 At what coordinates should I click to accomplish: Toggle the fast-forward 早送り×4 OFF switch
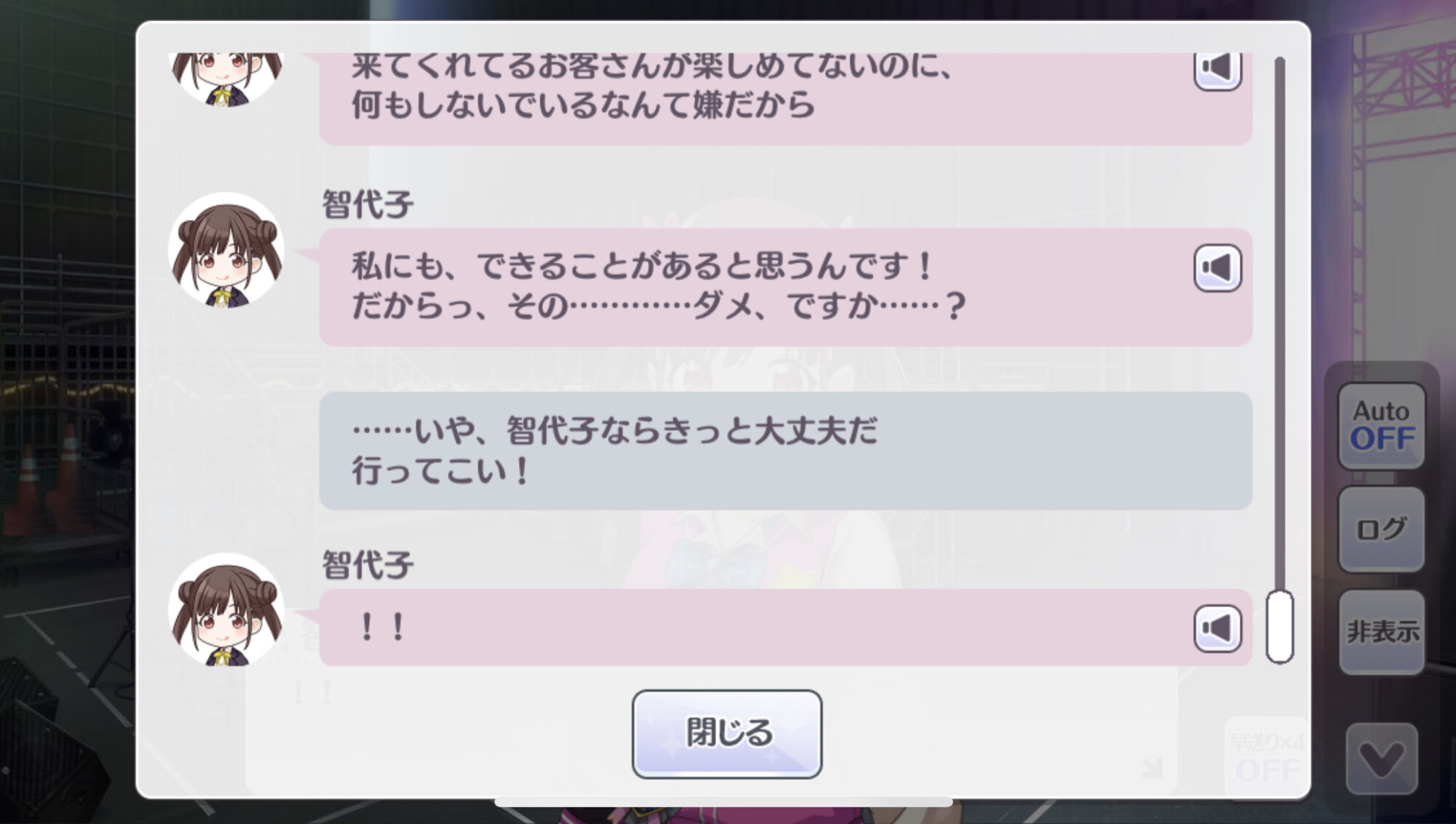click(1267, 758)
